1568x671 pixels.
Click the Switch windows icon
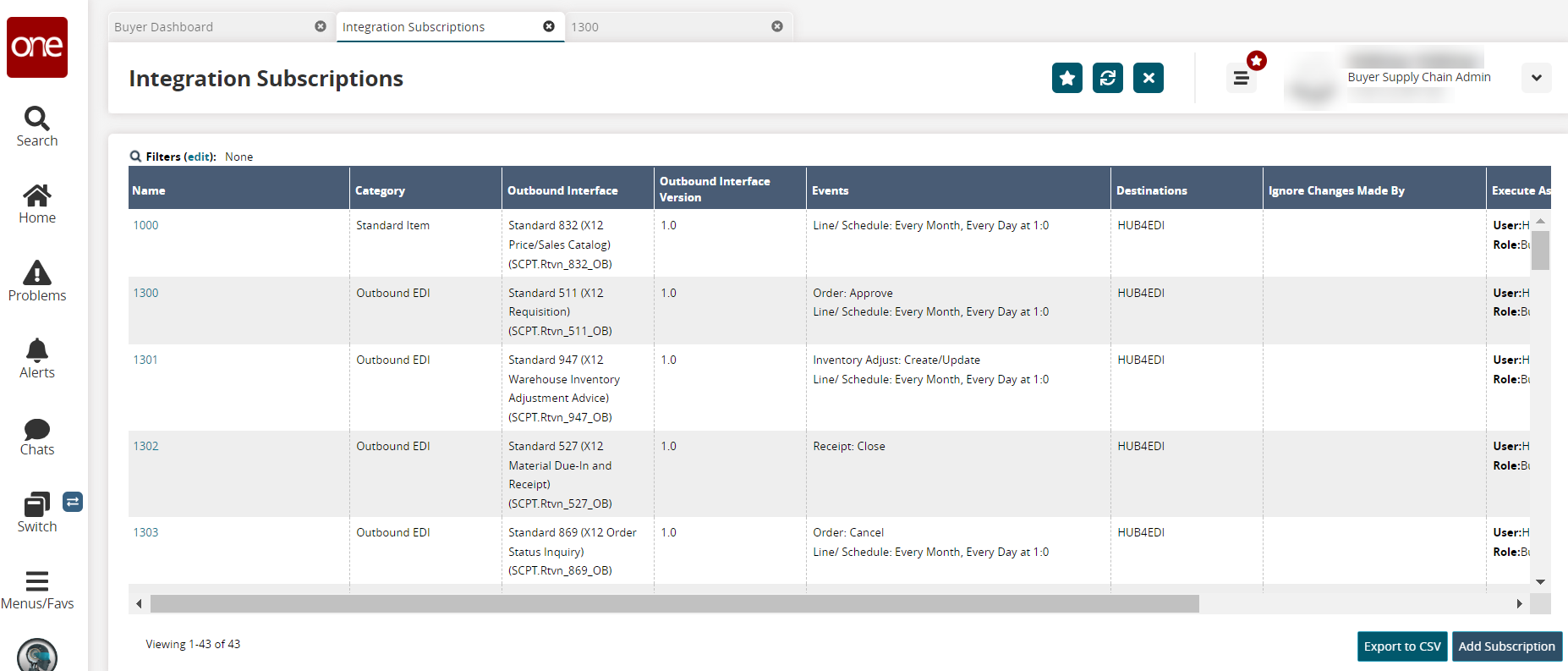[37, 505]
